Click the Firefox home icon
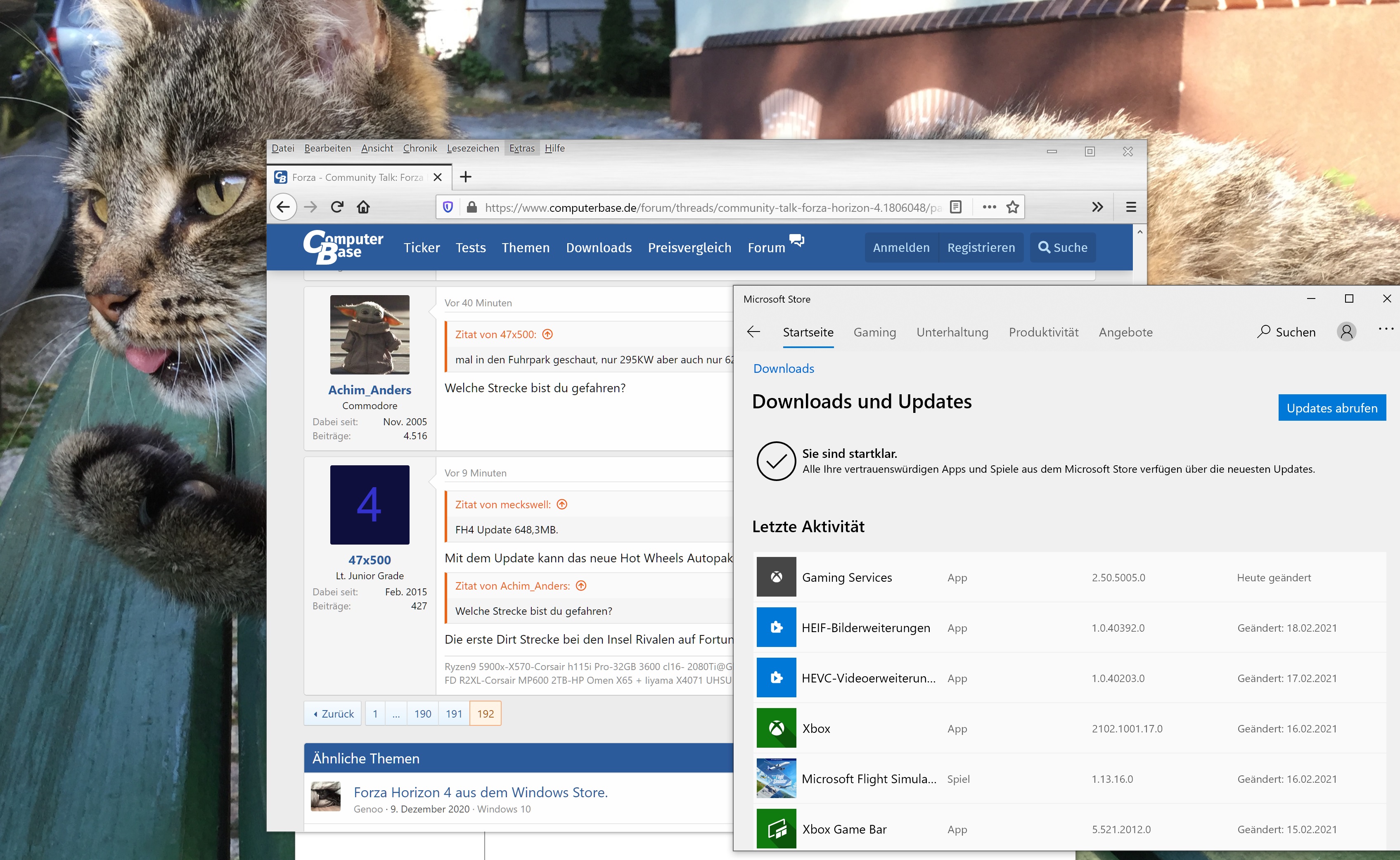 363,207
